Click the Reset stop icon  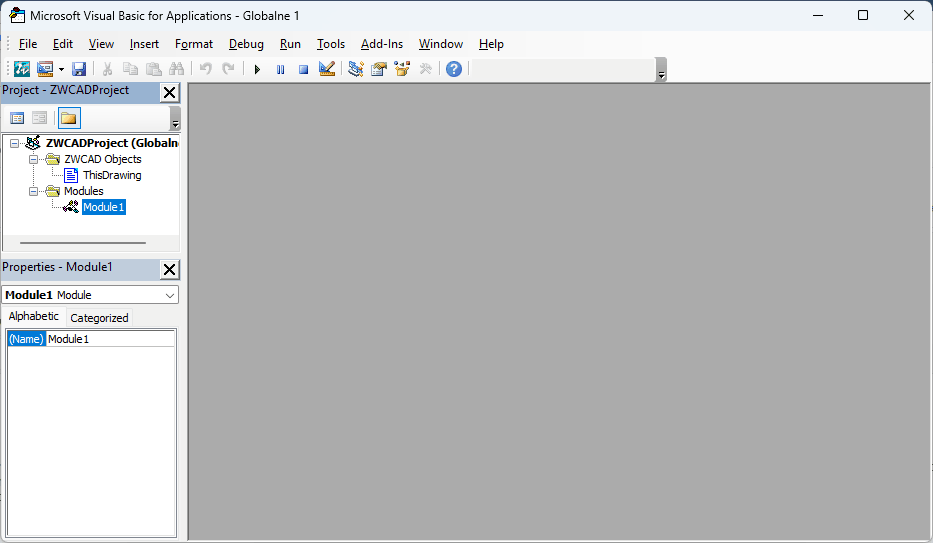pyautogui.click(x=303, y=70)
